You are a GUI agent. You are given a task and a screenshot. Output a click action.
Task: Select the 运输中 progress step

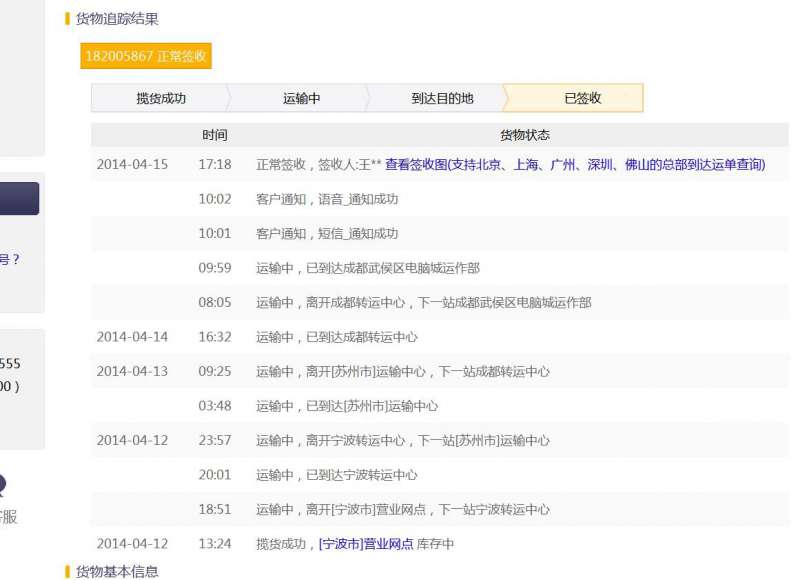(x=301, y=98)
